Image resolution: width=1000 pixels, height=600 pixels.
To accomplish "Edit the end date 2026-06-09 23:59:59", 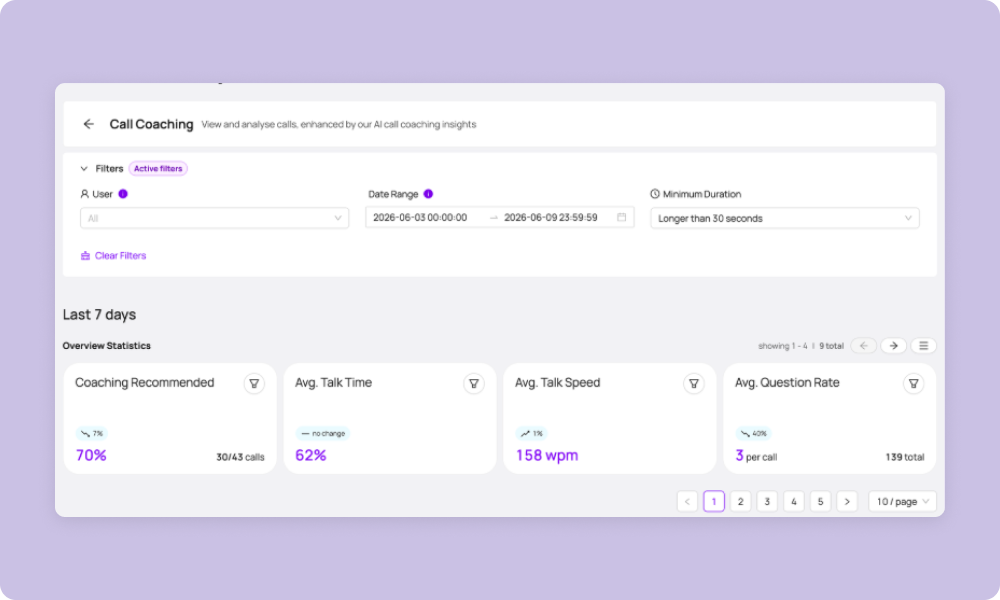I will click(x=551, y=217).
